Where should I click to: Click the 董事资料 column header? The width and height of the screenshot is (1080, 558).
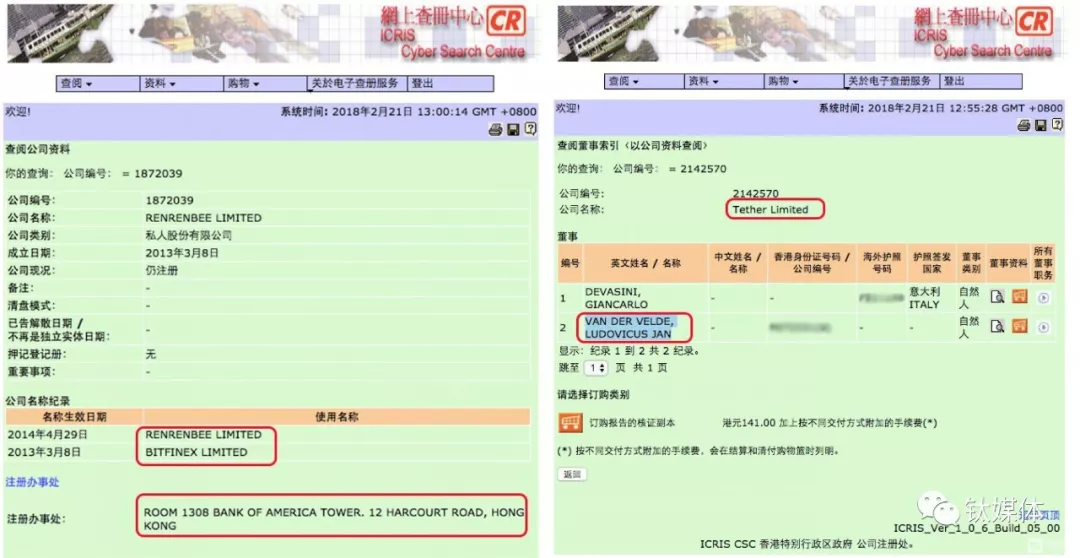pos(1008,263)
